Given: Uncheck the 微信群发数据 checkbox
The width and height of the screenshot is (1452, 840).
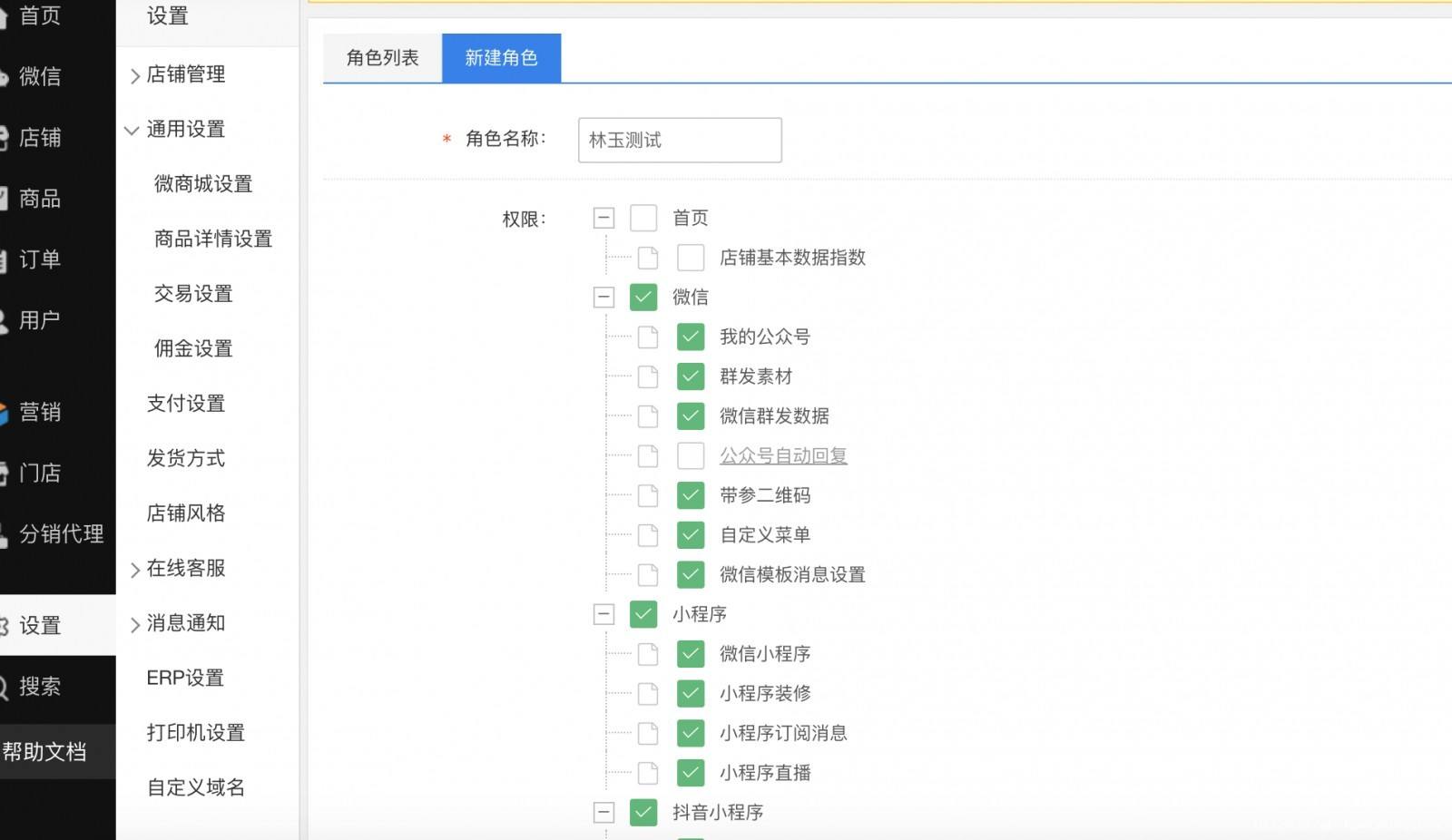Looking at the screenshot, I should [x=691, y=416].
